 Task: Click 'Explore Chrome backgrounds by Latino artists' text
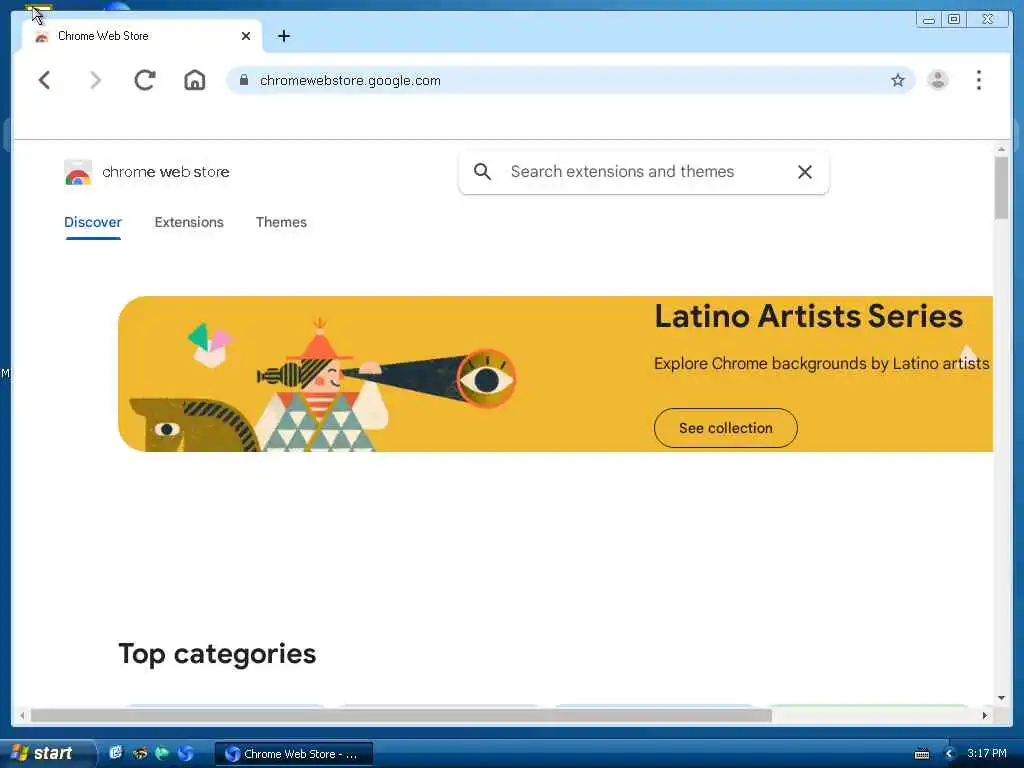[x=822, y=363]
